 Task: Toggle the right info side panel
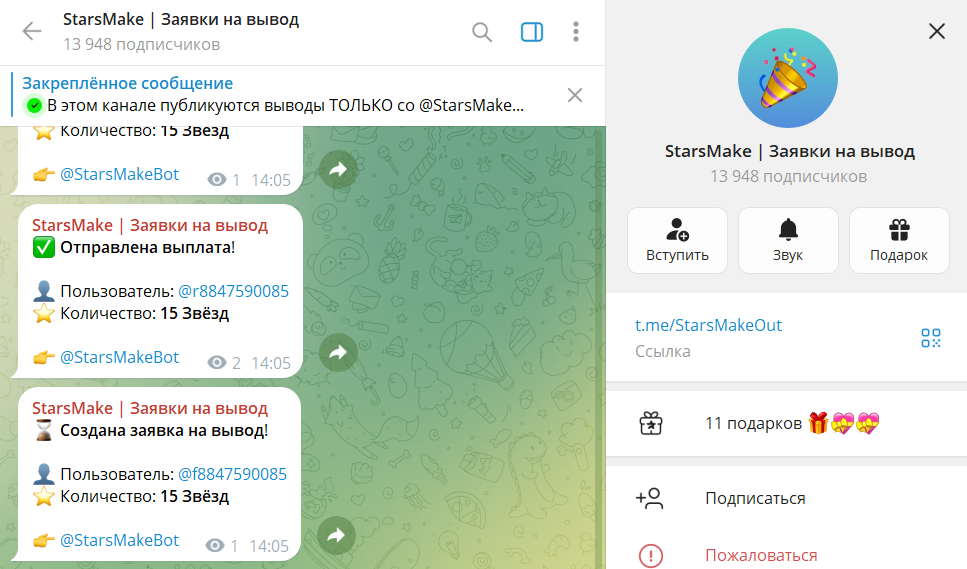532,31
